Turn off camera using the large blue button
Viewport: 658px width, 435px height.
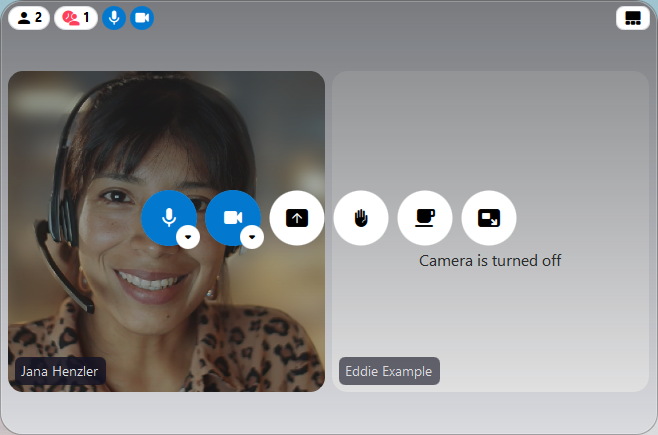(231, 216)
